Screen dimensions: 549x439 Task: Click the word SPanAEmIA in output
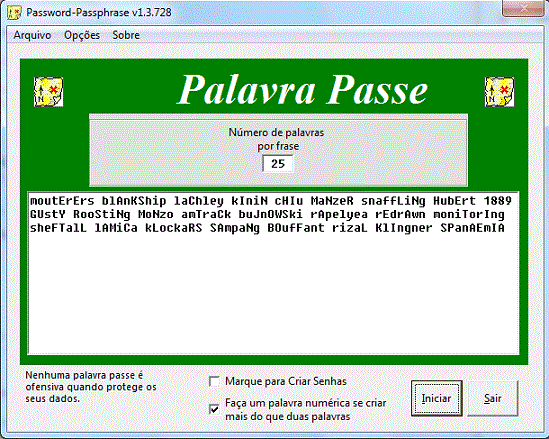click(472, 228)
